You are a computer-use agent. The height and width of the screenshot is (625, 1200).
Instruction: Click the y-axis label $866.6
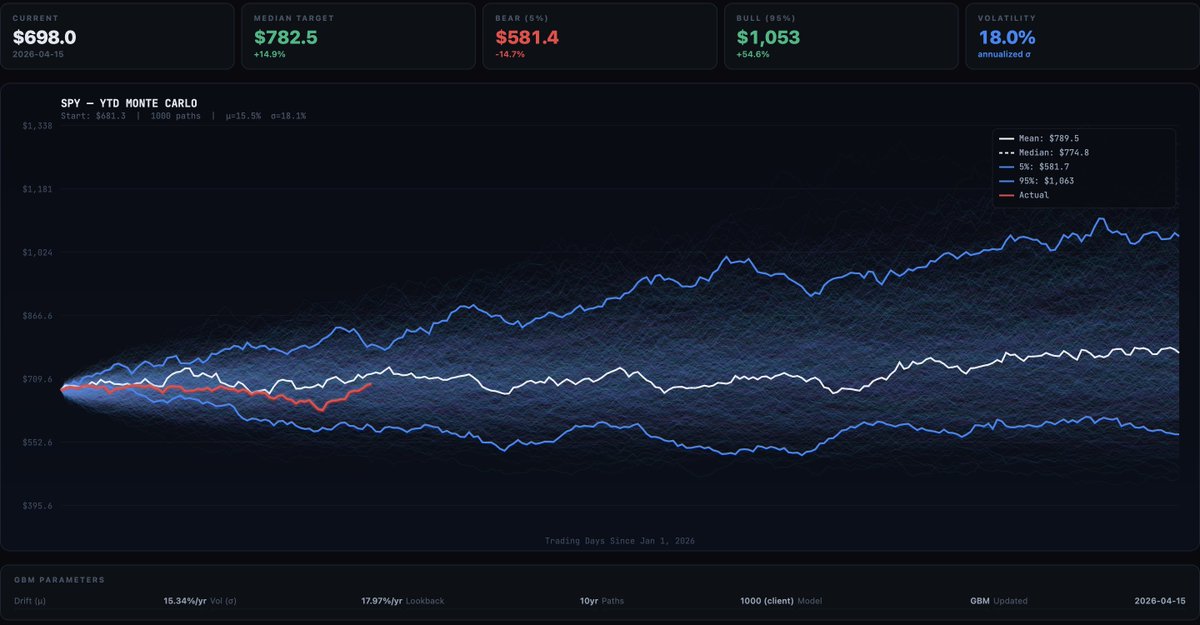click(x=38, y=315)
